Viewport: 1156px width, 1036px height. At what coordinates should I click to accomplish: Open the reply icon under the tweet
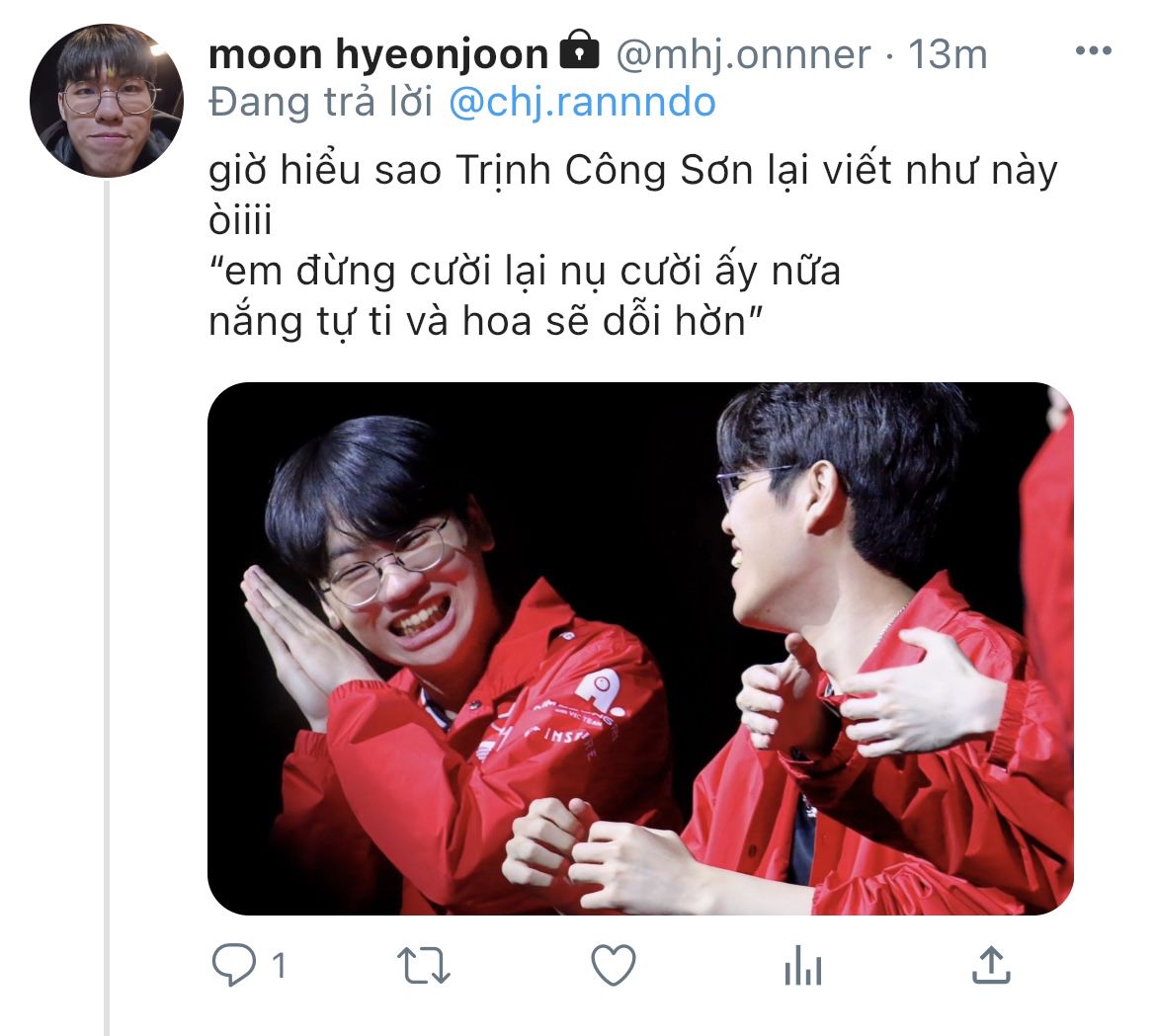(x=234, y=965)
